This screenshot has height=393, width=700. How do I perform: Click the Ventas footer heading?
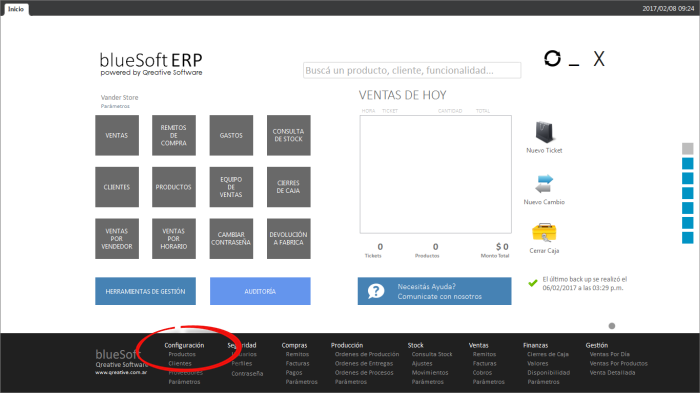click(479, 345)
